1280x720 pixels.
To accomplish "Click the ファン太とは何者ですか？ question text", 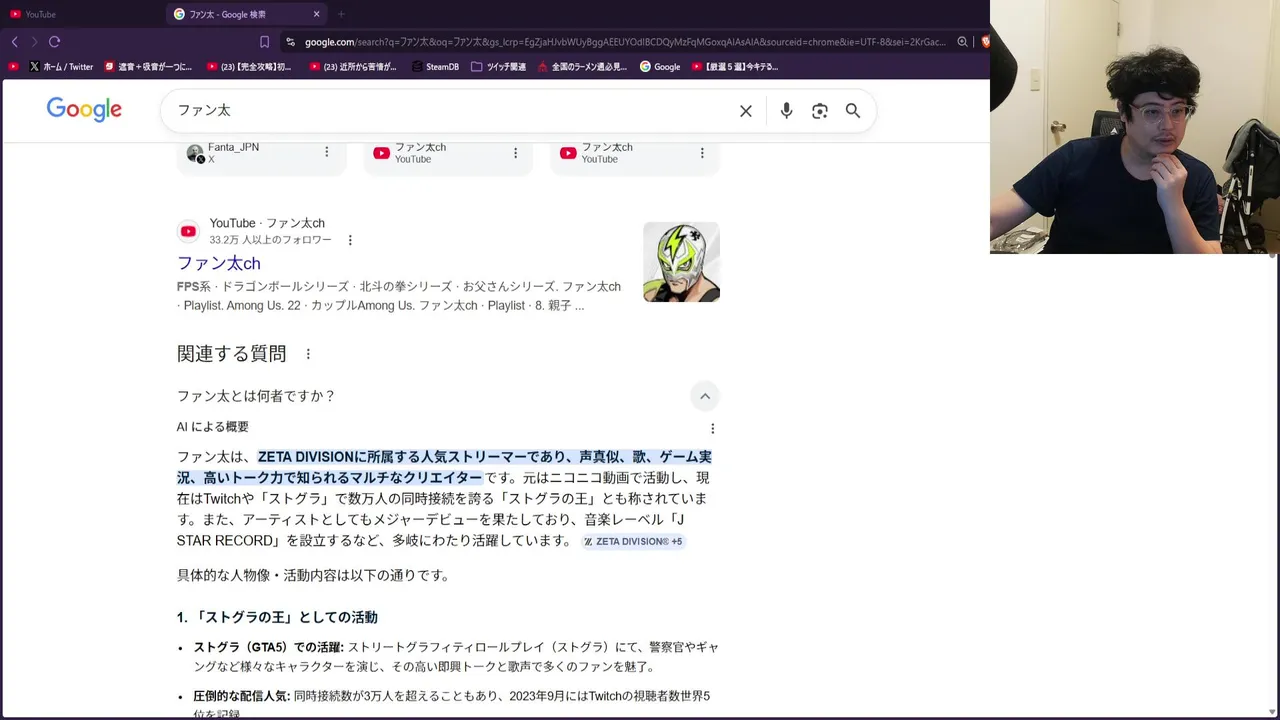I will 257,396.
